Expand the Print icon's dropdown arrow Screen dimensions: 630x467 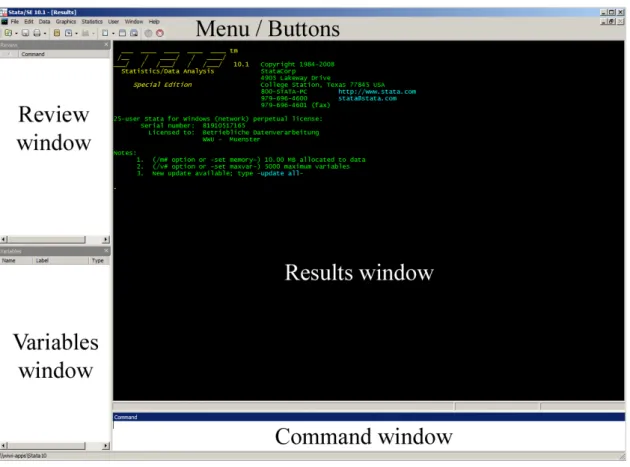pos(45,33)
